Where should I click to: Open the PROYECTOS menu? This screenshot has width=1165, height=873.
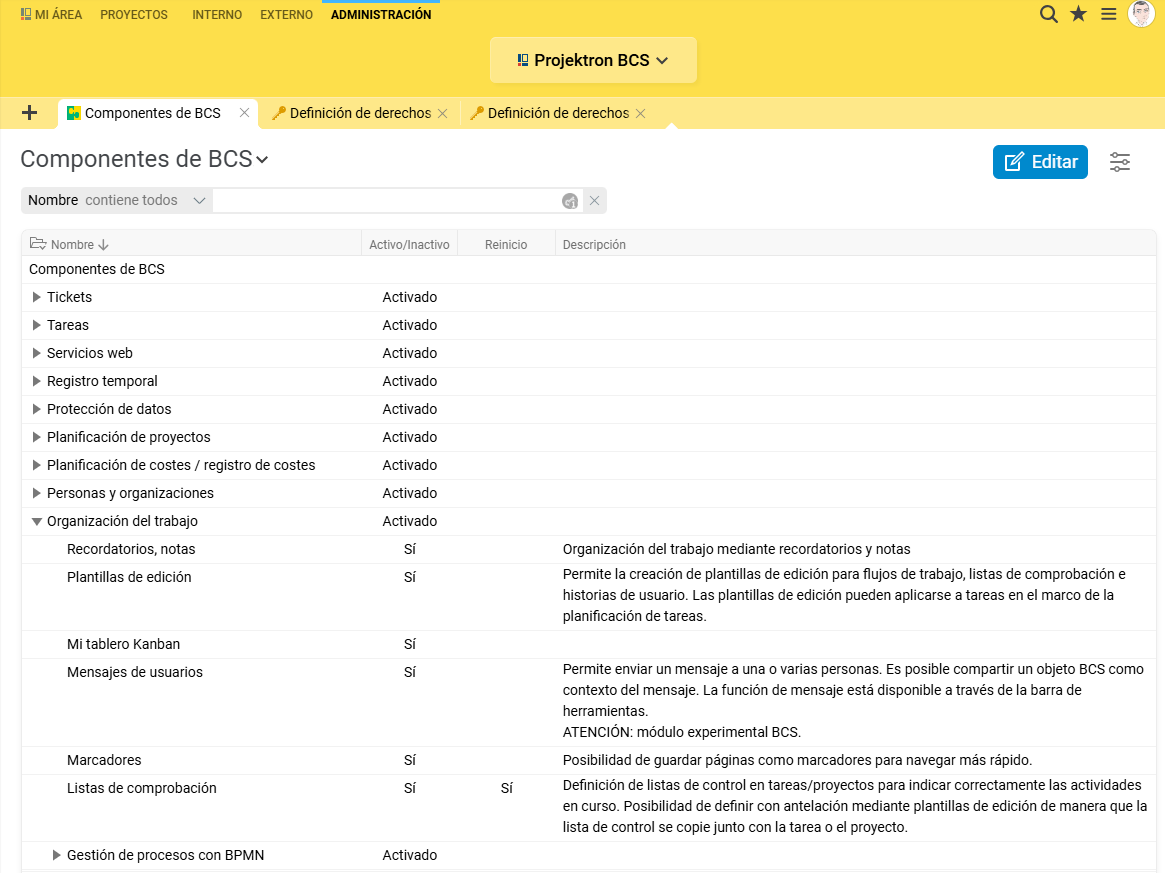[134, 14]
